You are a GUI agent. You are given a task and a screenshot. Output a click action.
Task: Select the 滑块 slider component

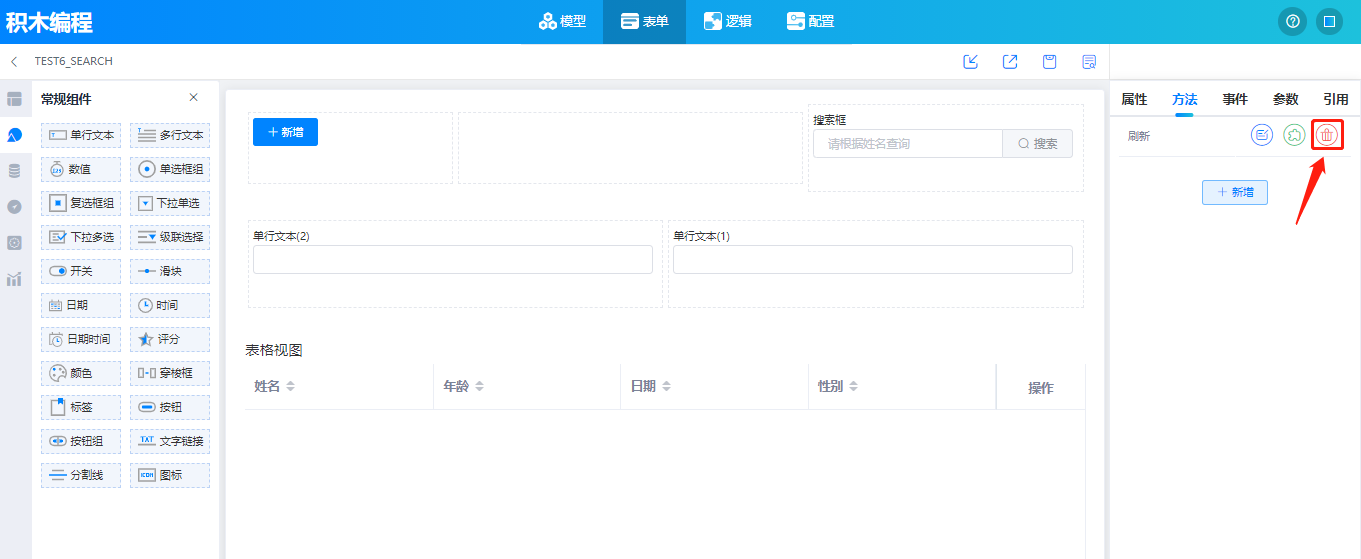click(x=170, y=271)
